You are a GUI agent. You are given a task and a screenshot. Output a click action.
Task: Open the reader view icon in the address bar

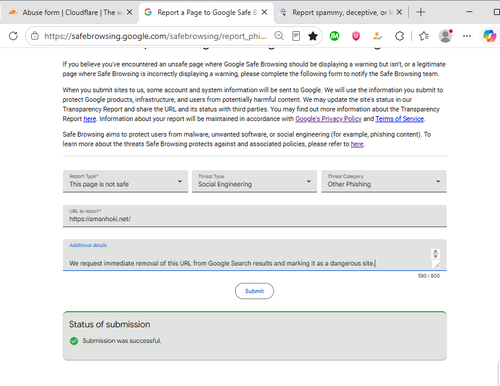click(296, 36)
